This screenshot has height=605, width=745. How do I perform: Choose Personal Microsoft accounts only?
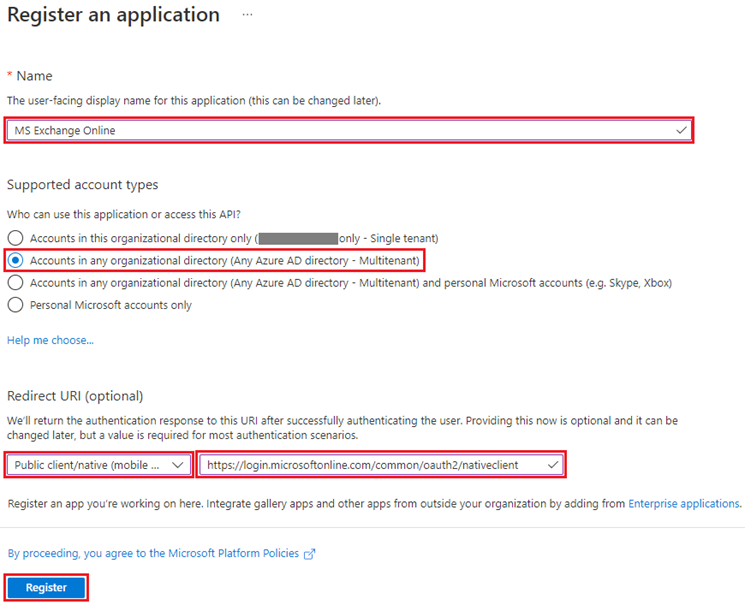point(15,305)
